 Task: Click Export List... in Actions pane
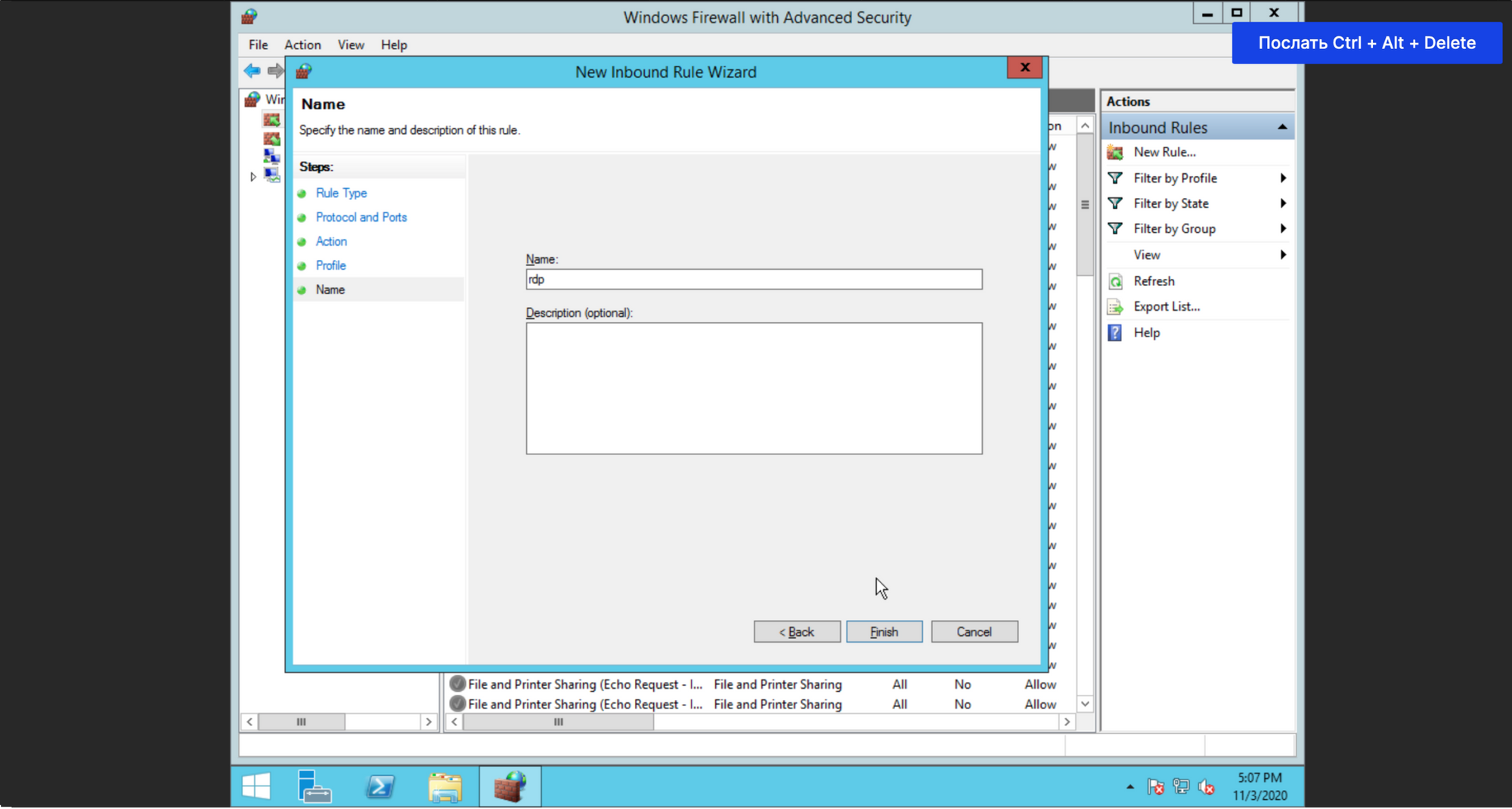(x=1167, y=307)
